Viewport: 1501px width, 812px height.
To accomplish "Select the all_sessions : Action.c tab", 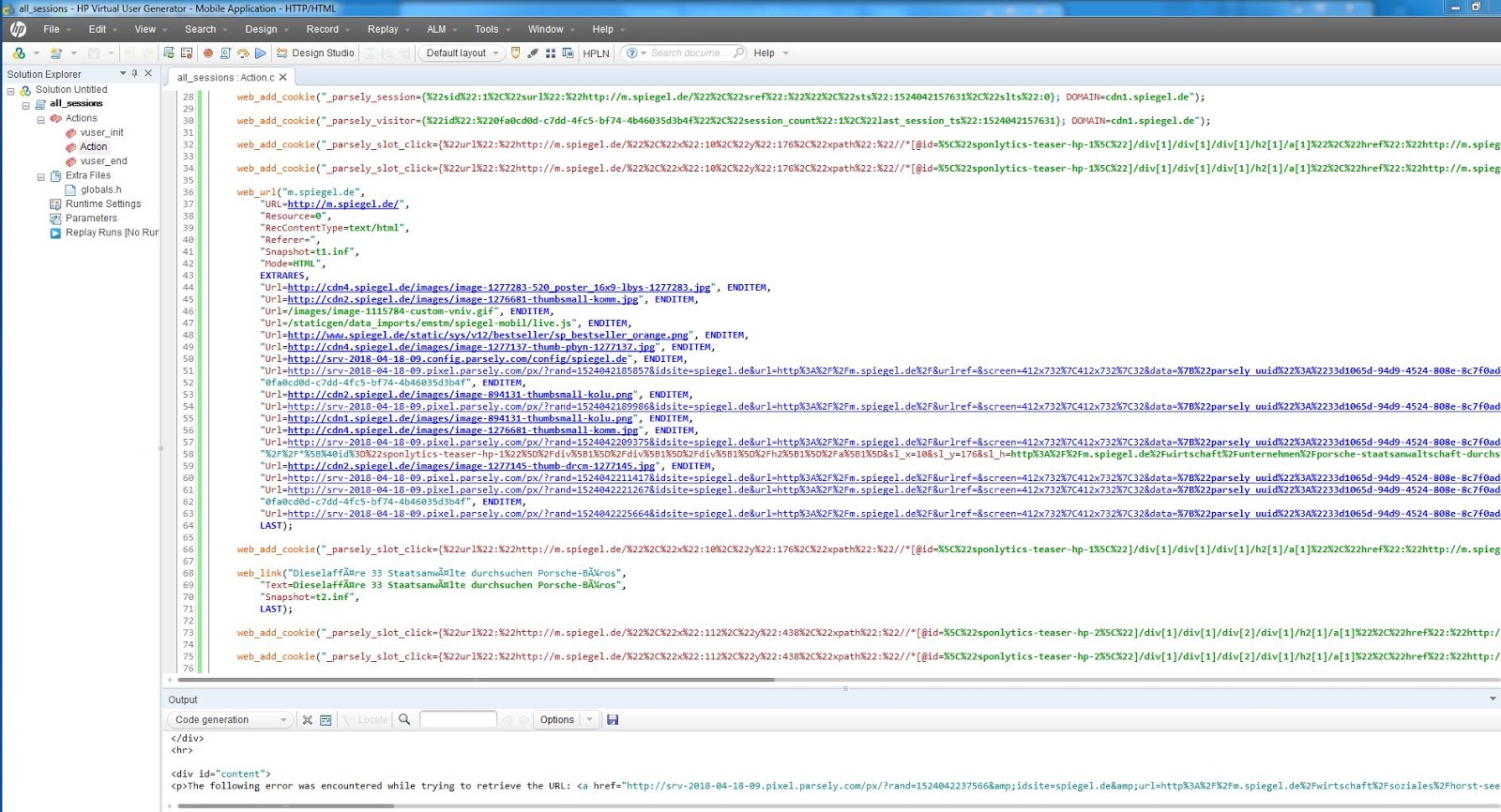I will point(225,77).
